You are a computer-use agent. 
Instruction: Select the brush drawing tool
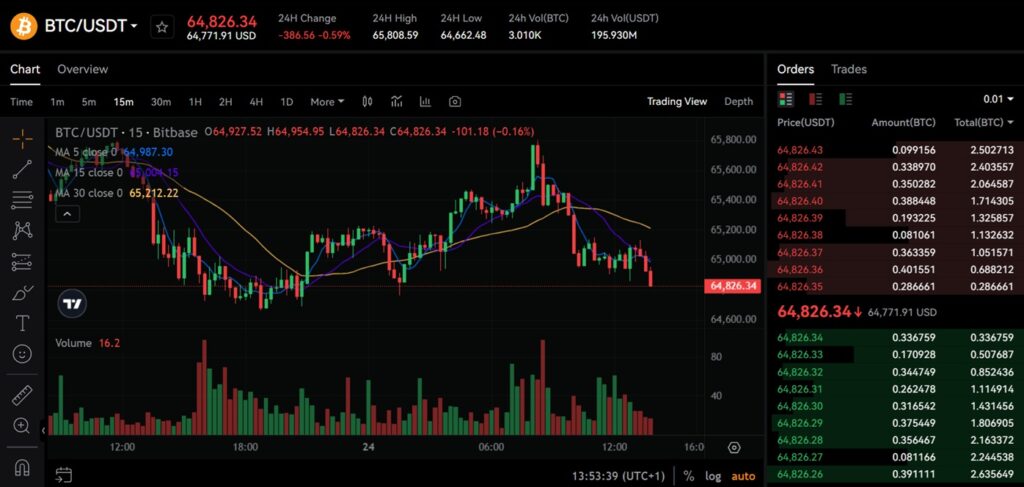click(x=22, y=292)
